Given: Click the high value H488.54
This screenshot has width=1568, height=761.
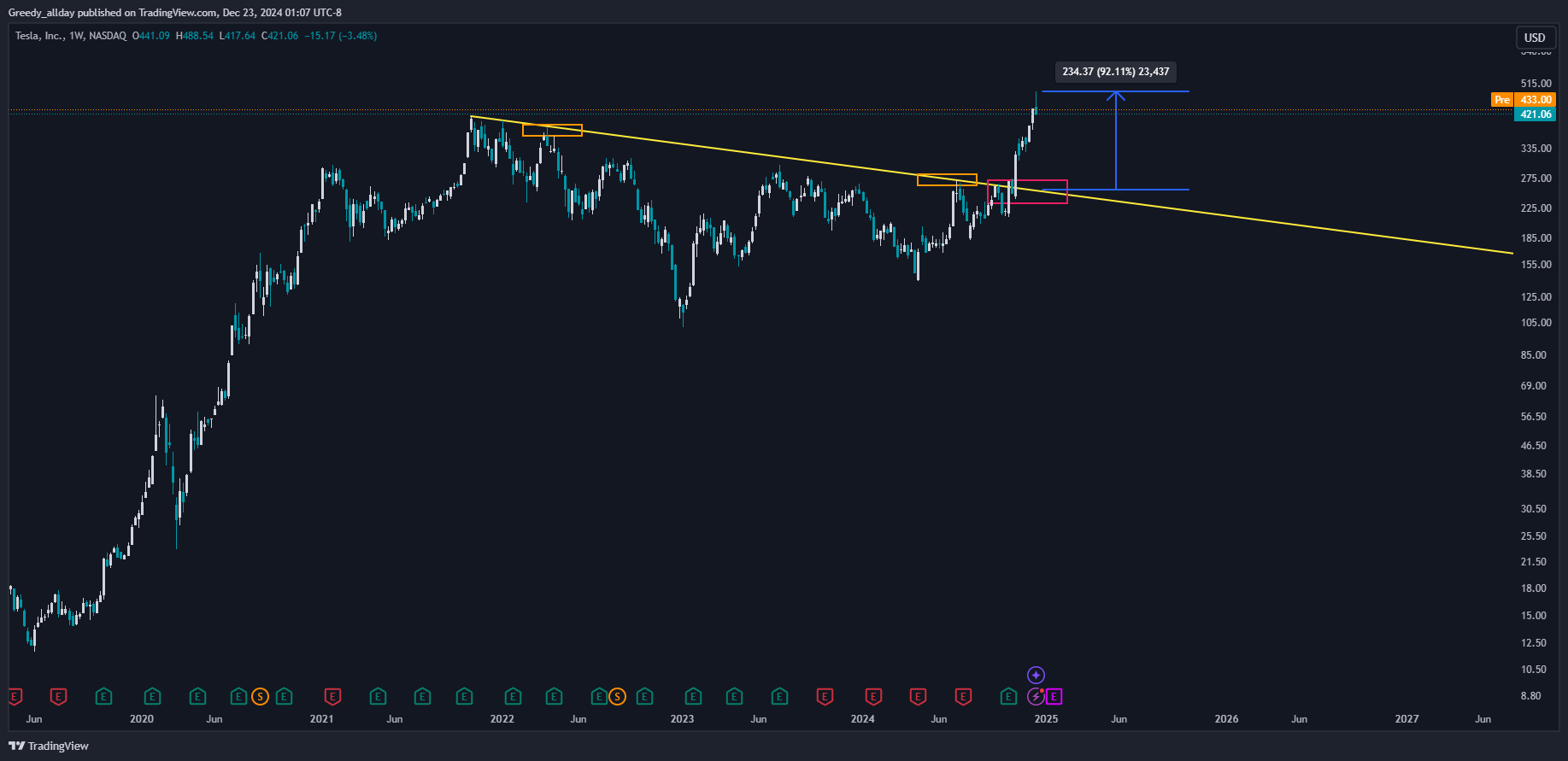Looking at the screenshot, I should click(x=195, y=36).
